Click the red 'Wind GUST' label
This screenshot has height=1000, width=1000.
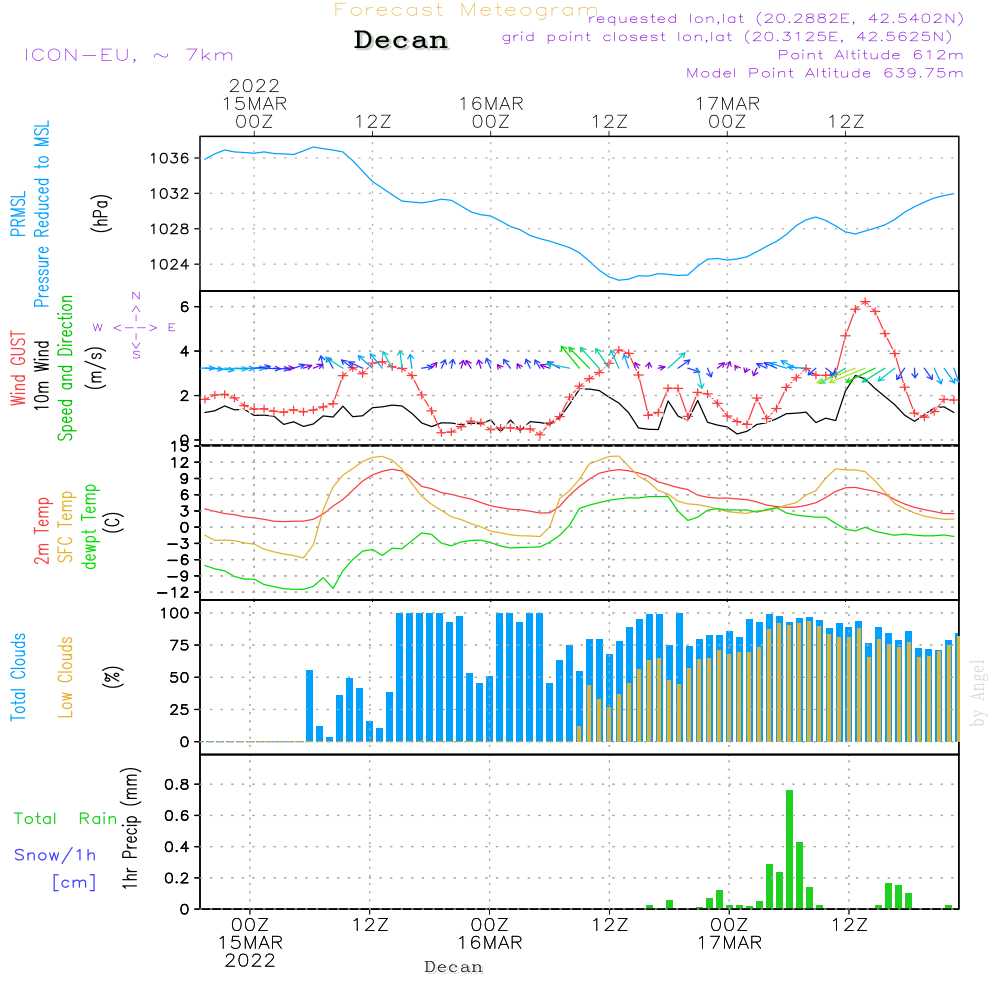(18, 368)
